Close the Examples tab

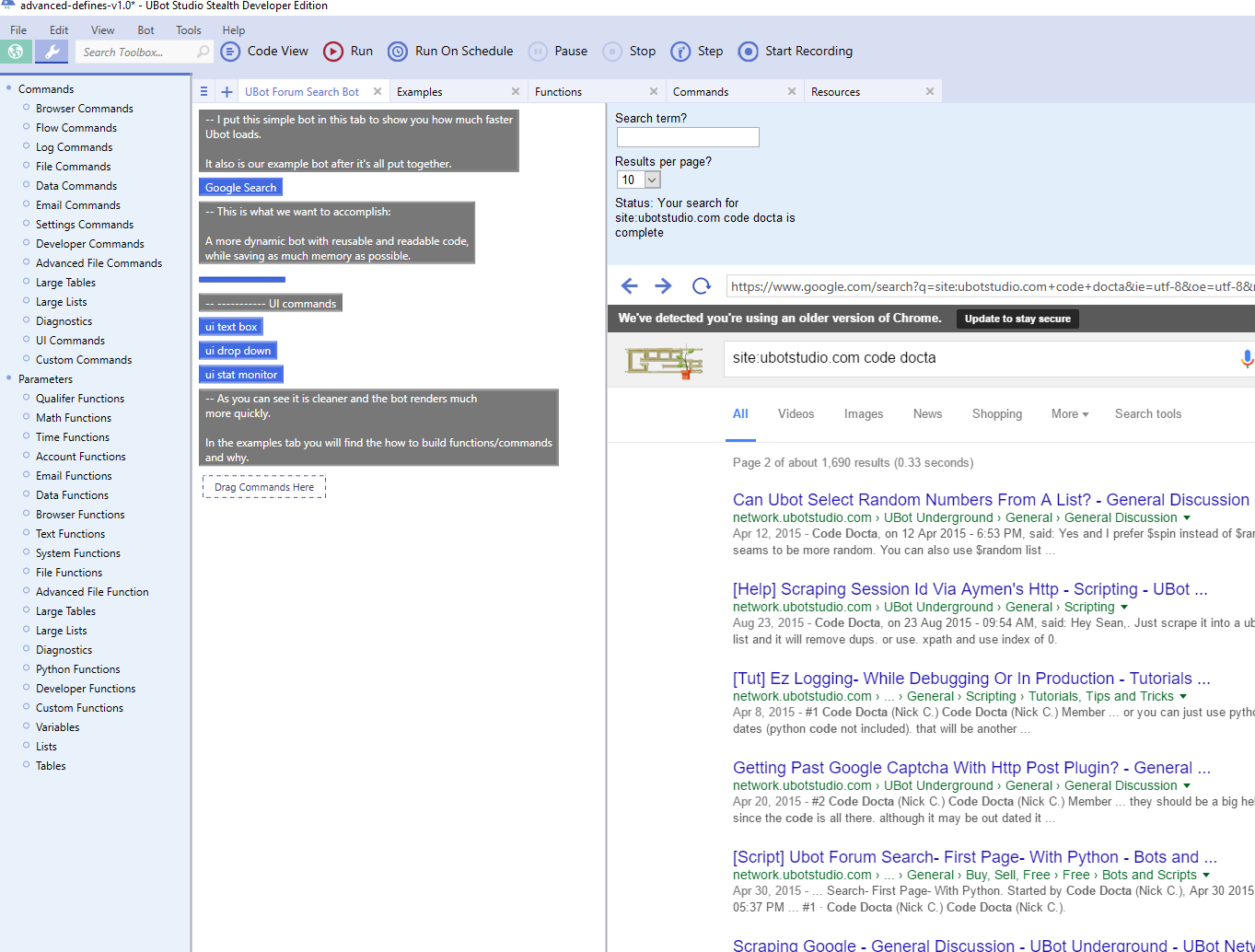point(516,91)
